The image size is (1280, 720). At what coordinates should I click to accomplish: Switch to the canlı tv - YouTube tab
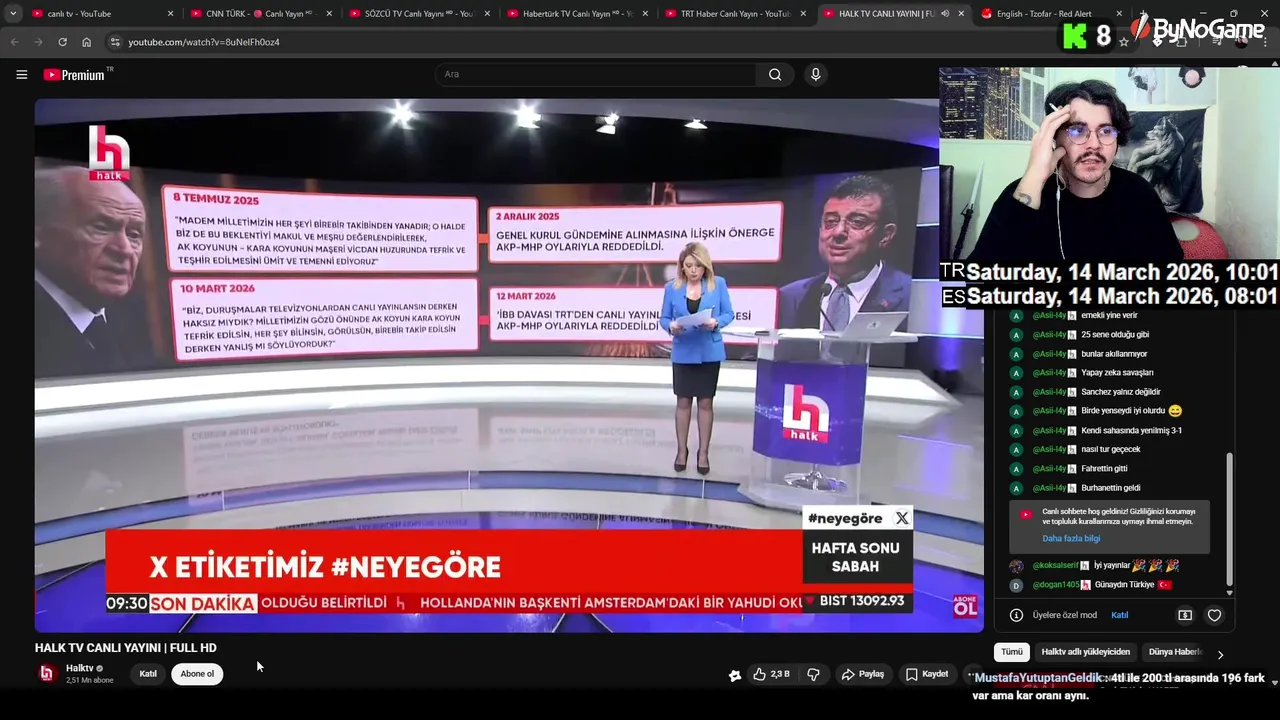100,14
